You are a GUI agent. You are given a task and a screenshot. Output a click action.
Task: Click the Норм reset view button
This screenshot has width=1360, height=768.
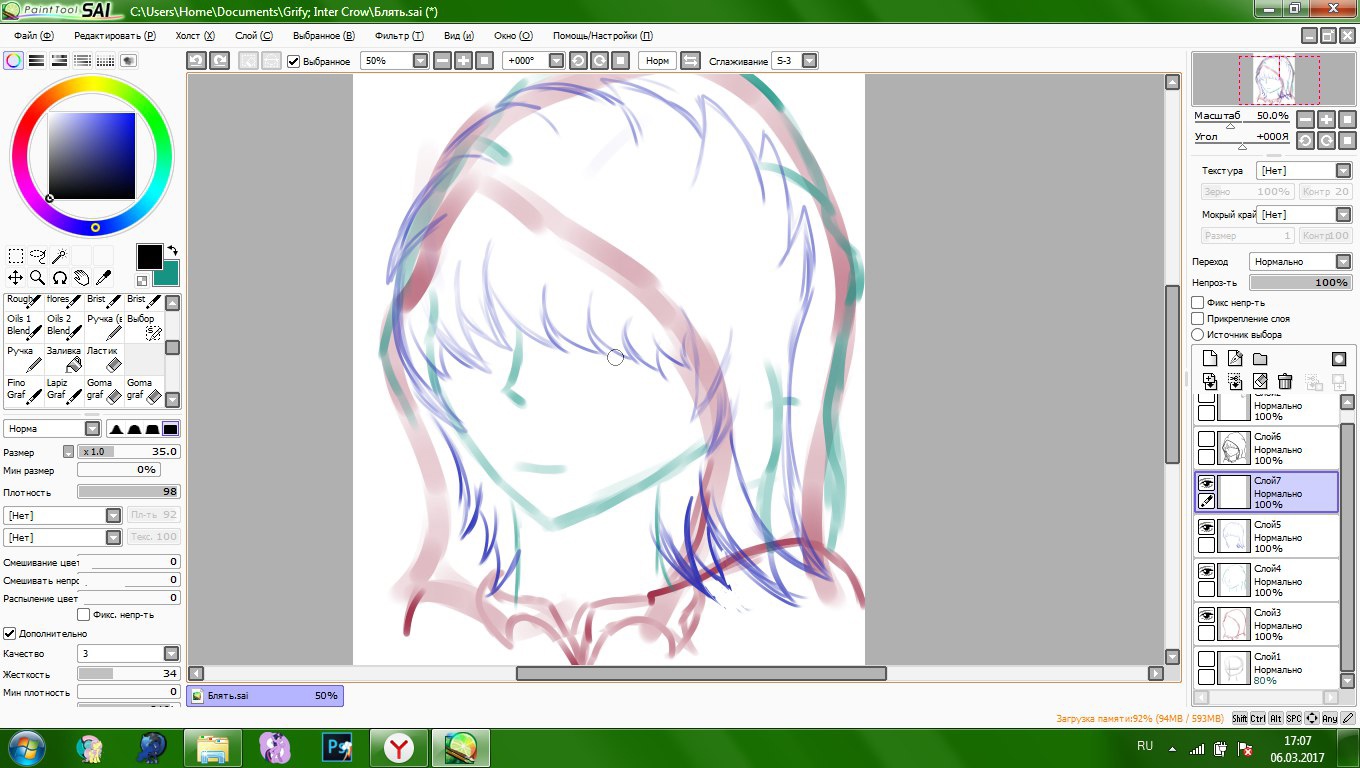657,61
